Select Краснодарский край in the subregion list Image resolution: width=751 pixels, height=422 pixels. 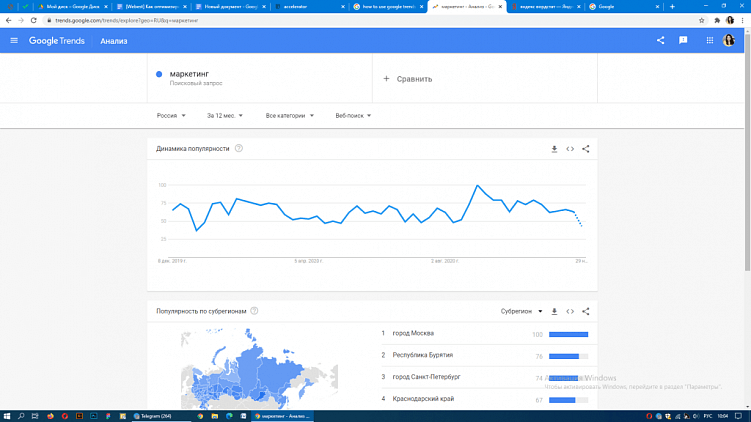point(423,399)
